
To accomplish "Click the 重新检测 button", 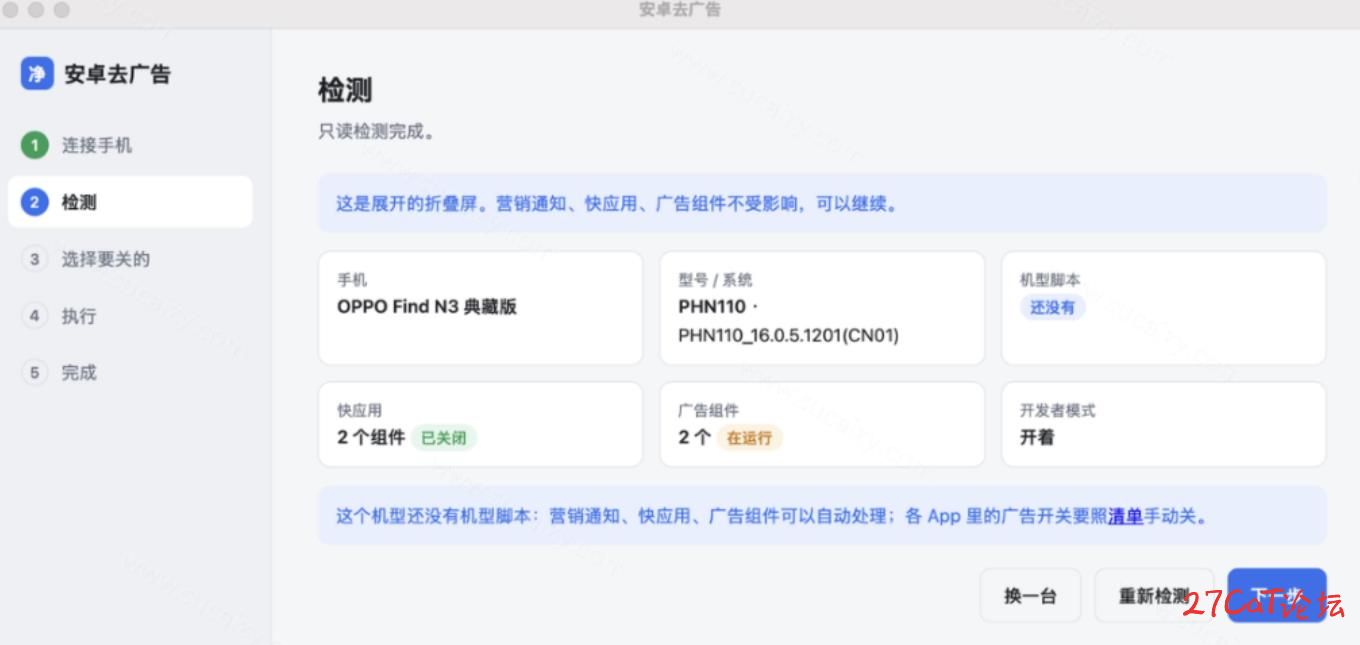I will (1154, 596).
